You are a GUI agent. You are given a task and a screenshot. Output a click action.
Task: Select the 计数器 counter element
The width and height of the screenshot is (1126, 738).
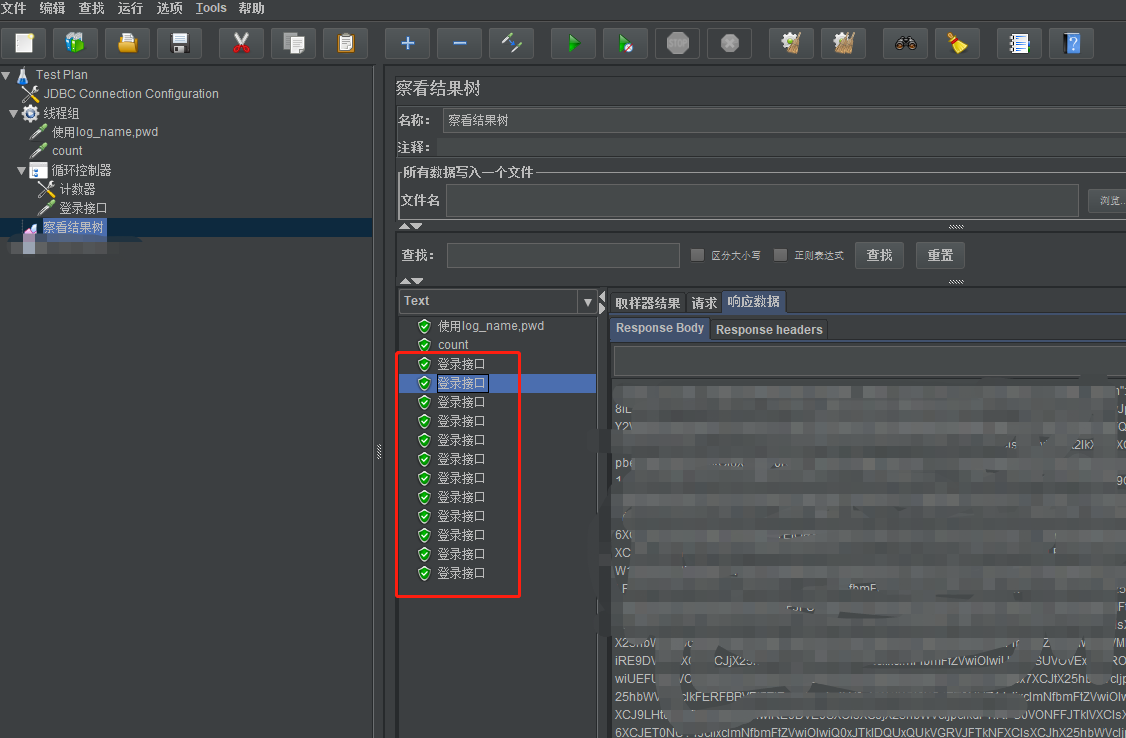tap(78, 189)
